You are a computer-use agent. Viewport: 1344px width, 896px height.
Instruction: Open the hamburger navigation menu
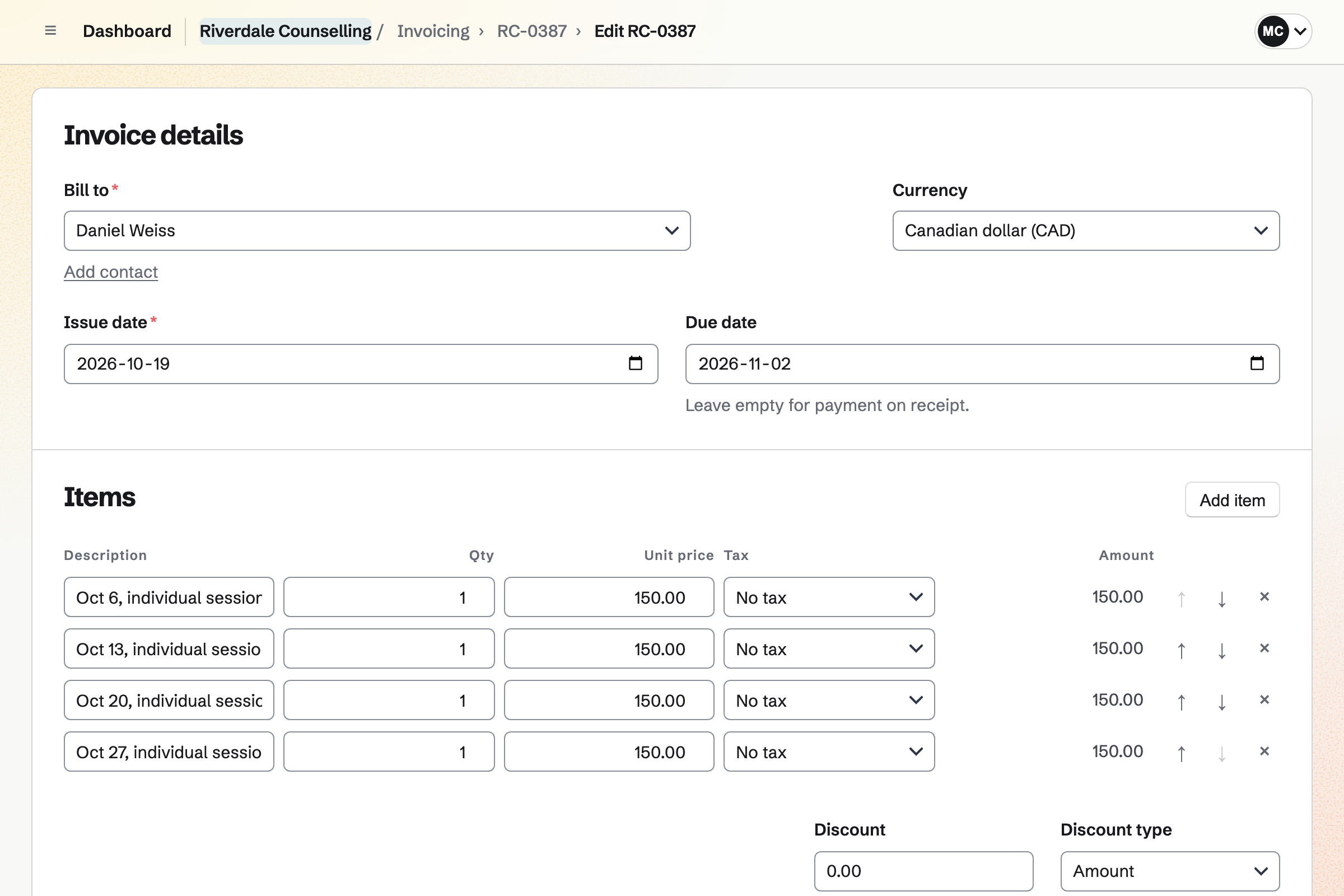50,31
